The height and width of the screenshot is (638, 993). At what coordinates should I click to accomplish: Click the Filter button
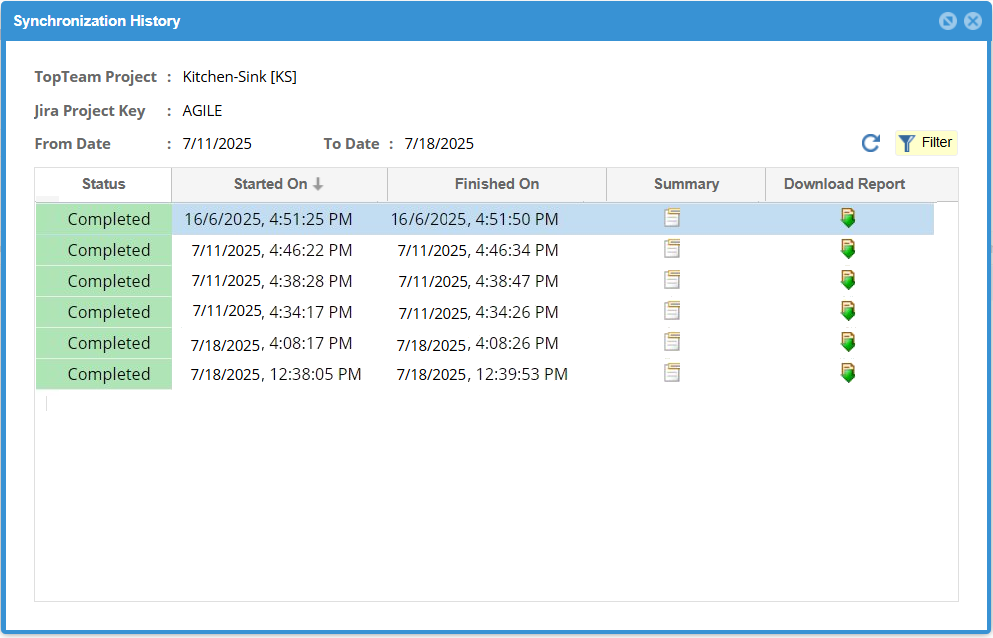(926, 143)
